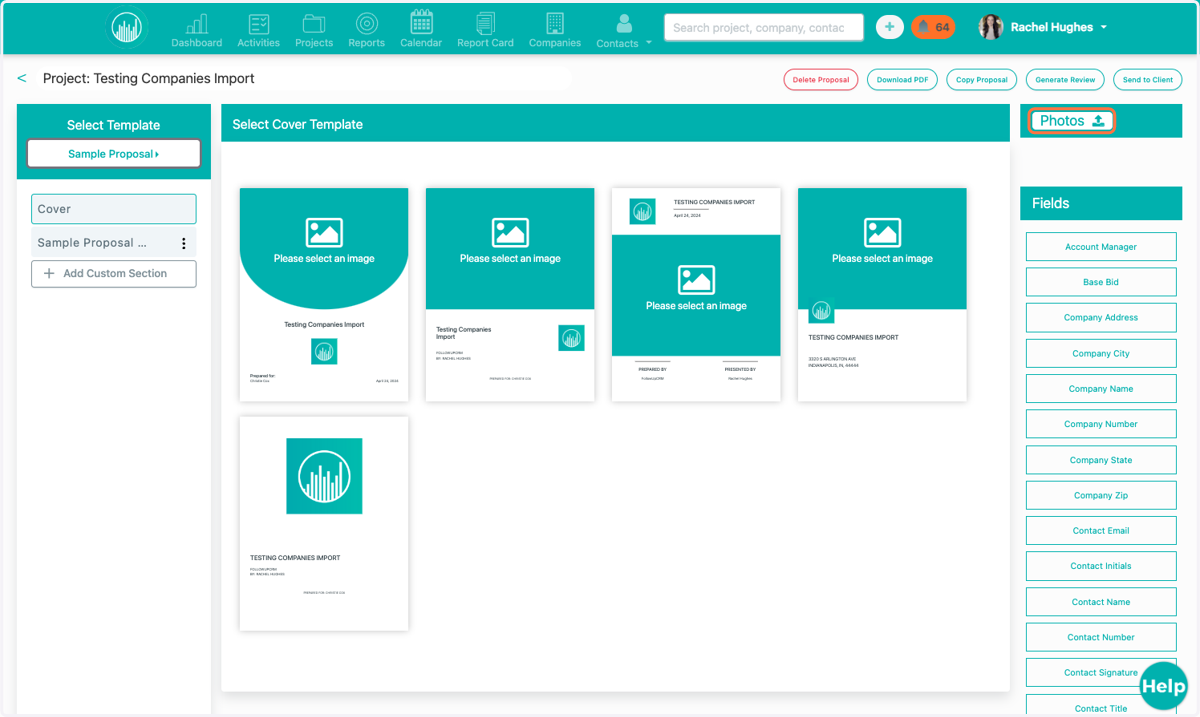Open the Help chat bubble

click(x=1163, y=686)
